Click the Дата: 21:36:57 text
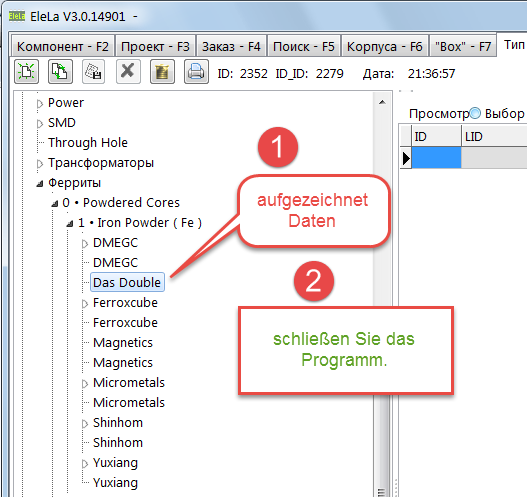Viewport: 527px width, 497px height. tap(409, 74)
